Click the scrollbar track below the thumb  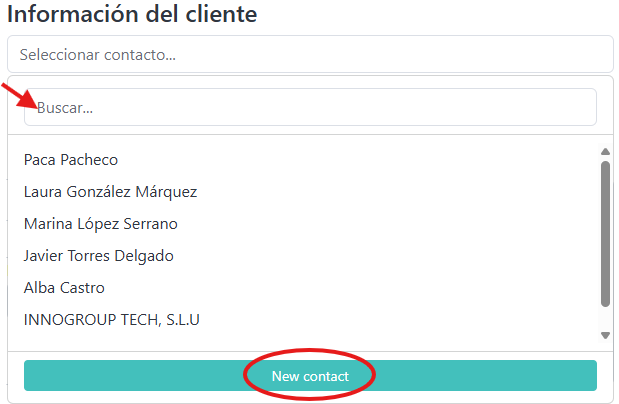605,317
